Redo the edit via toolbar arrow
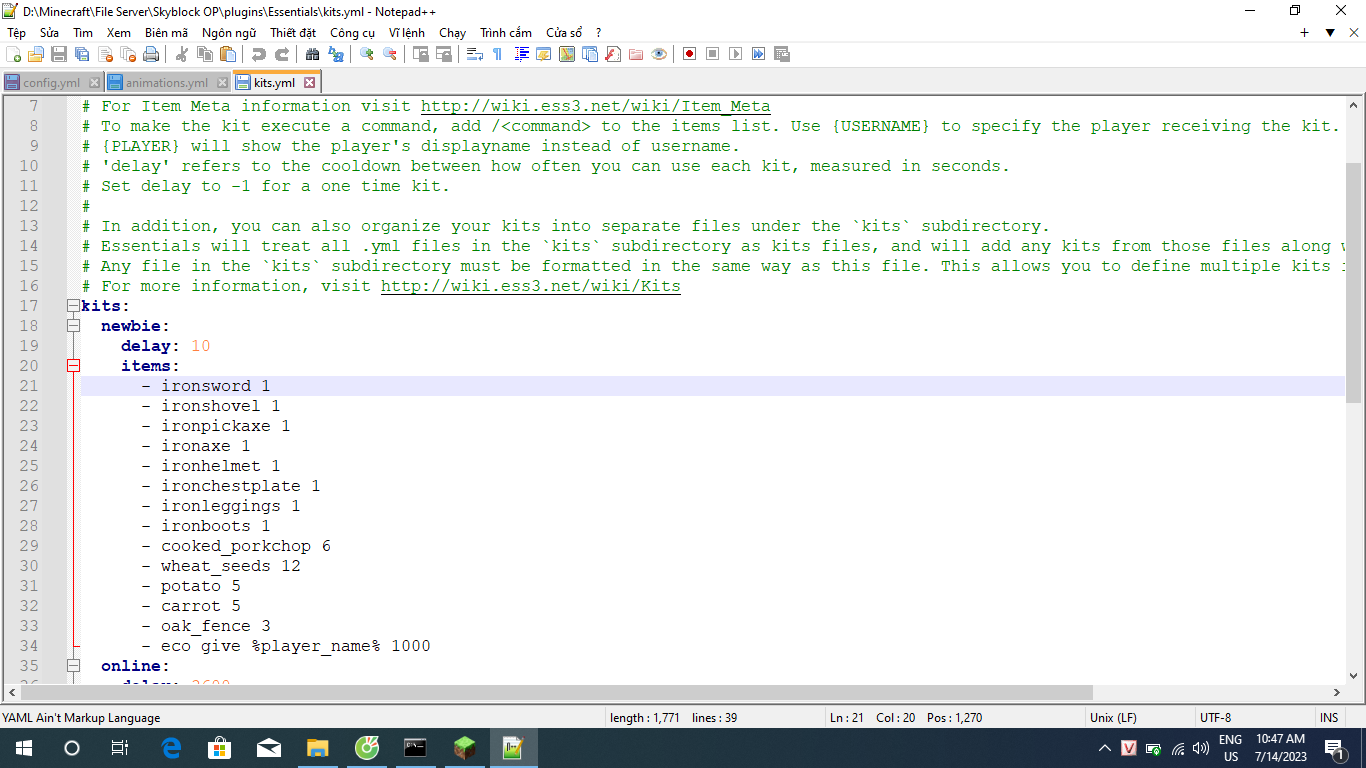The height and width of the screenshot is (768, 1366). click(282, 54)
